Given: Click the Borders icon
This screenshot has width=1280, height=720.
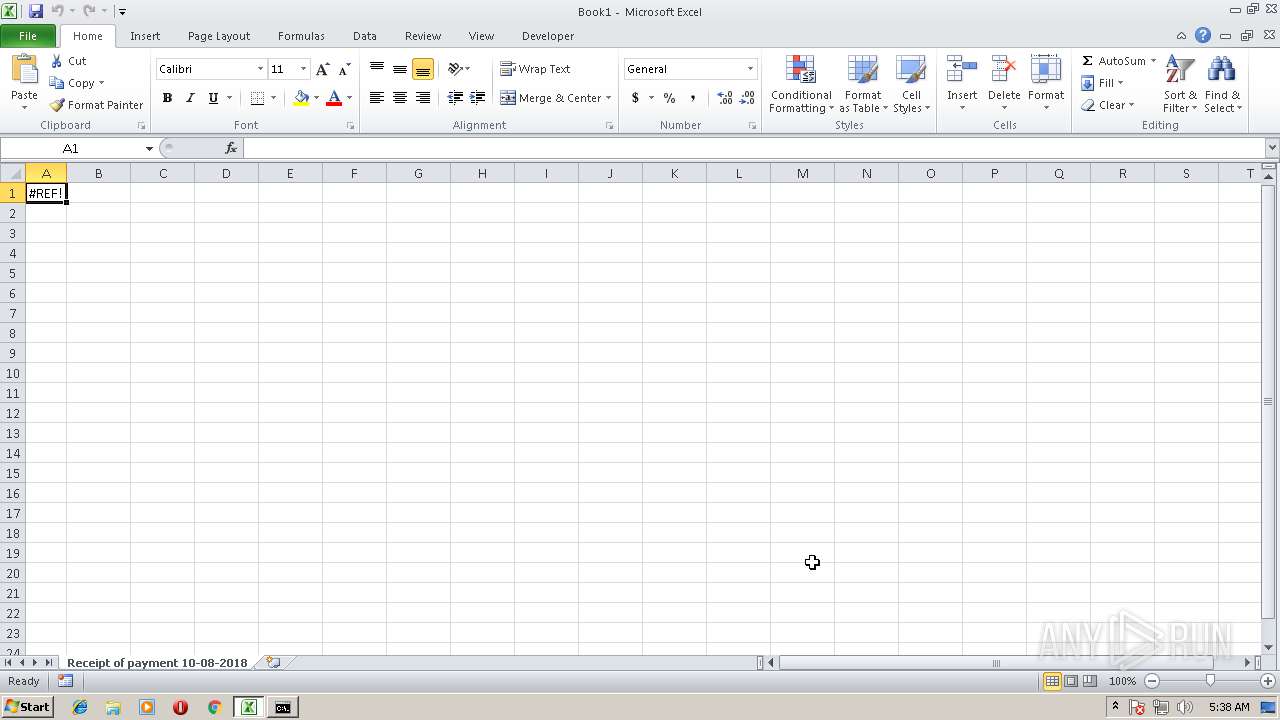Looking at the screenshot, I should (257, 98).
